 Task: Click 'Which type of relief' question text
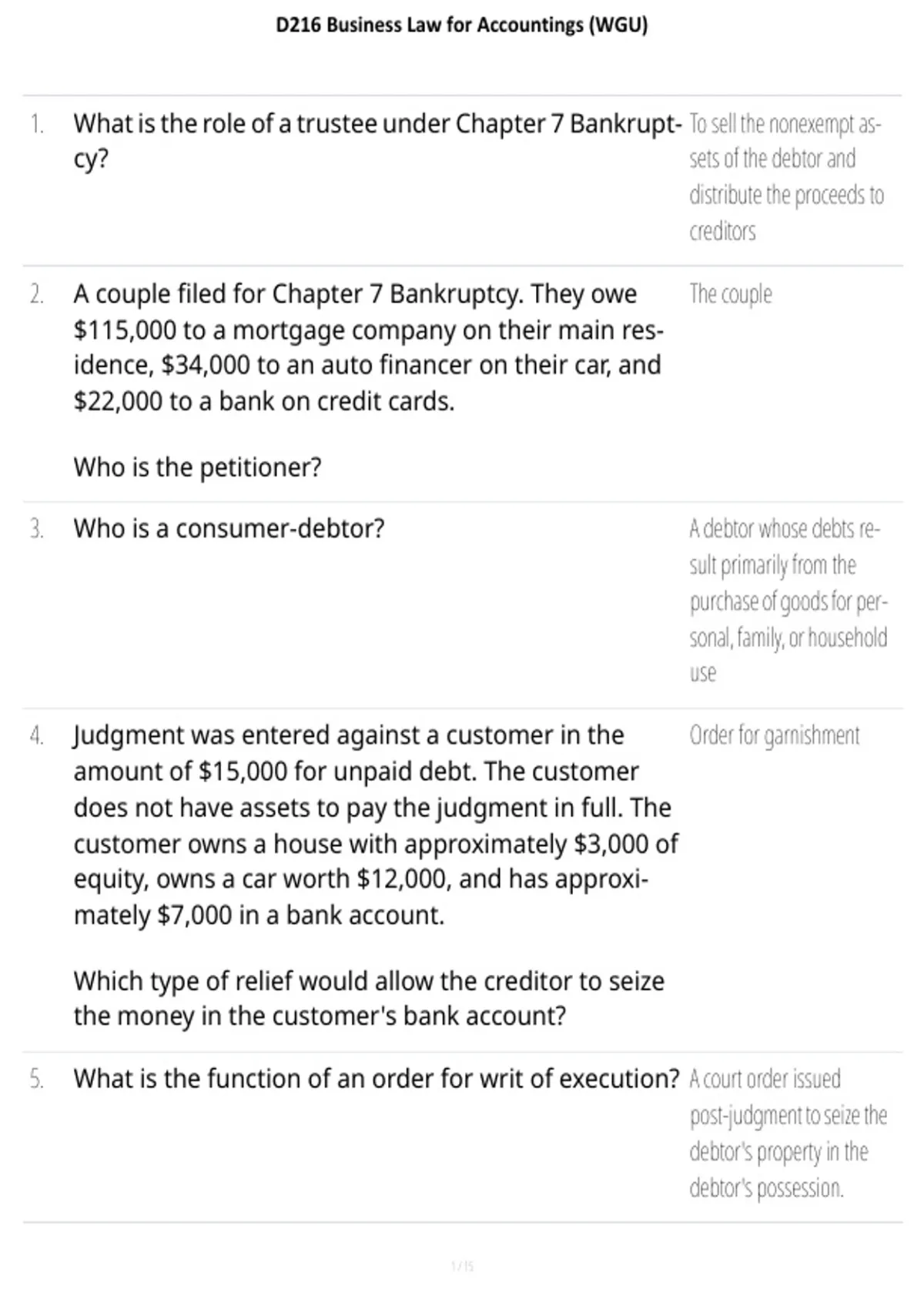(368, 998)
